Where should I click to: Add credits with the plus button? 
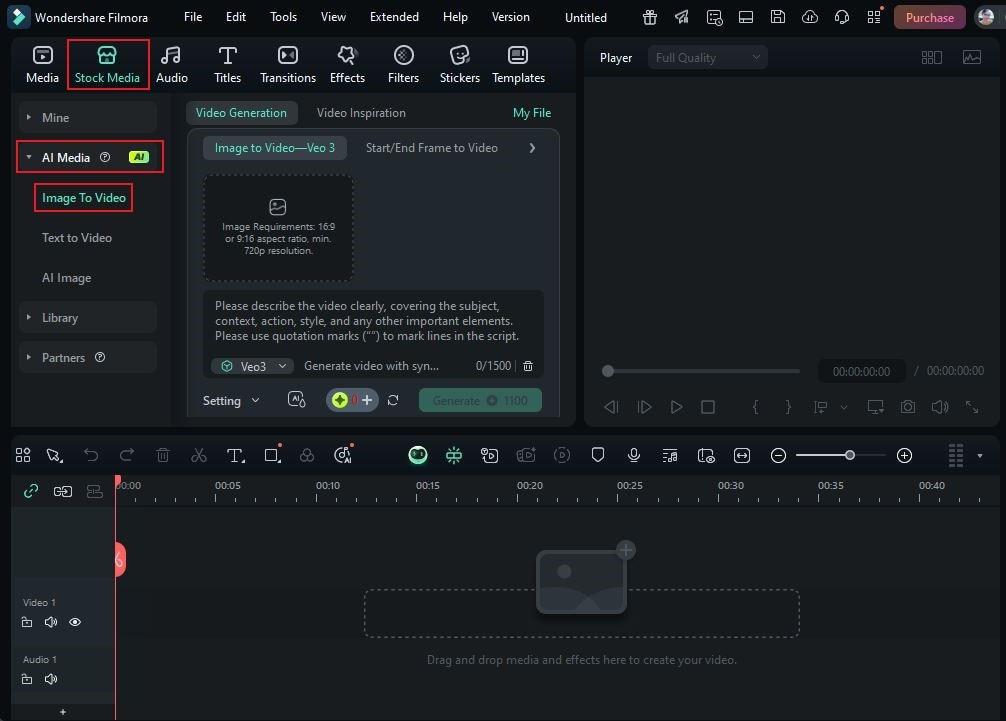click(367, 400)
